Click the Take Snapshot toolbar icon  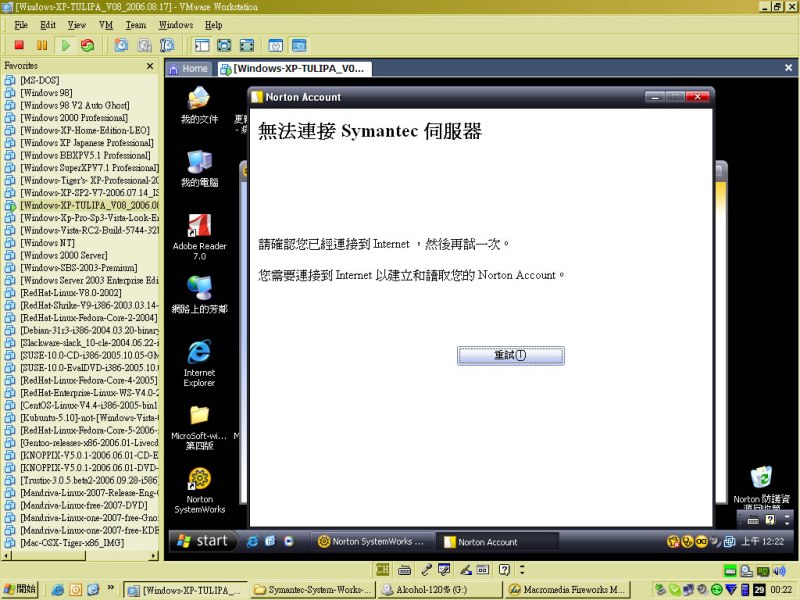pos(121,45)
